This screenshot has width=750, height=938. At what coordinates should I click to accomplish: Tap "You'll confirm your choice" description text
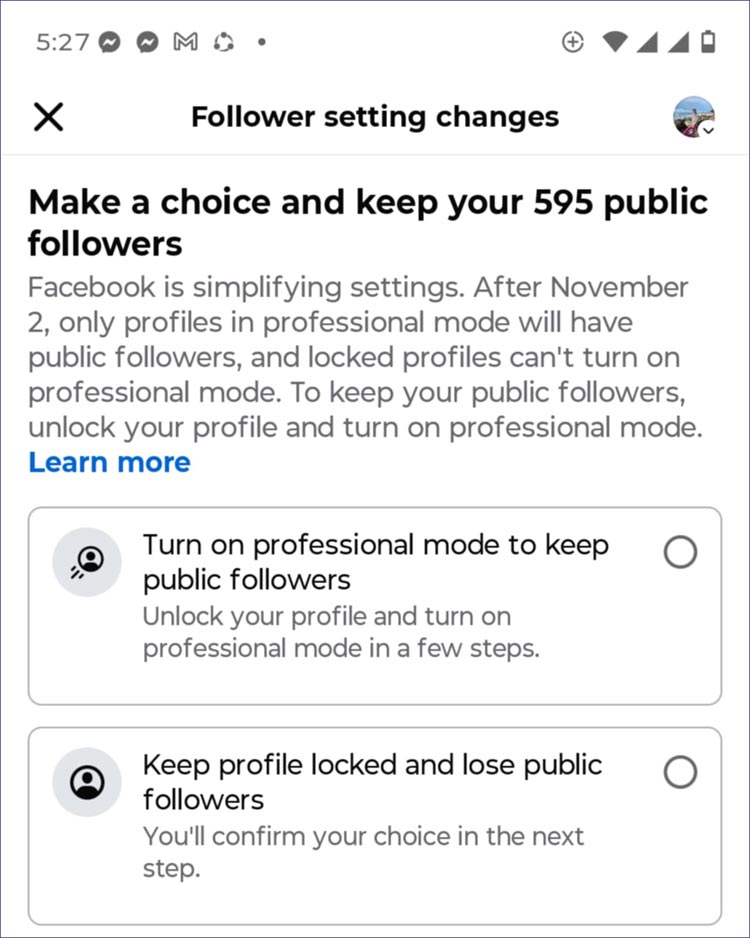(x=363, y=836)
